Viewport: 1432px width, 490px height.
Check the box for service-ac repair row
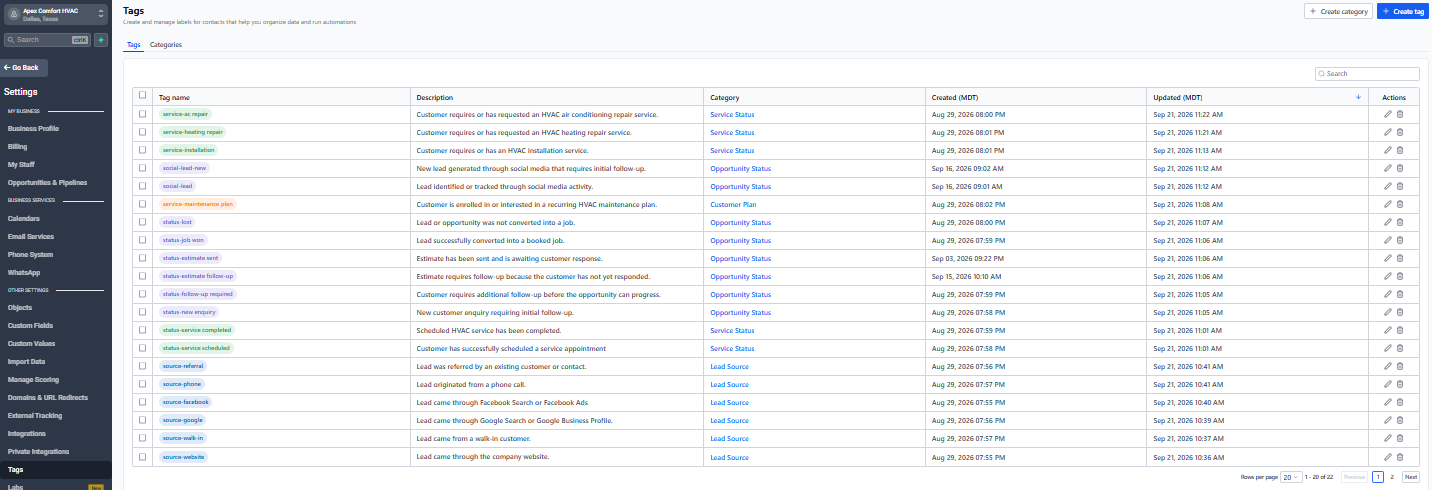[x=143, y=114]
